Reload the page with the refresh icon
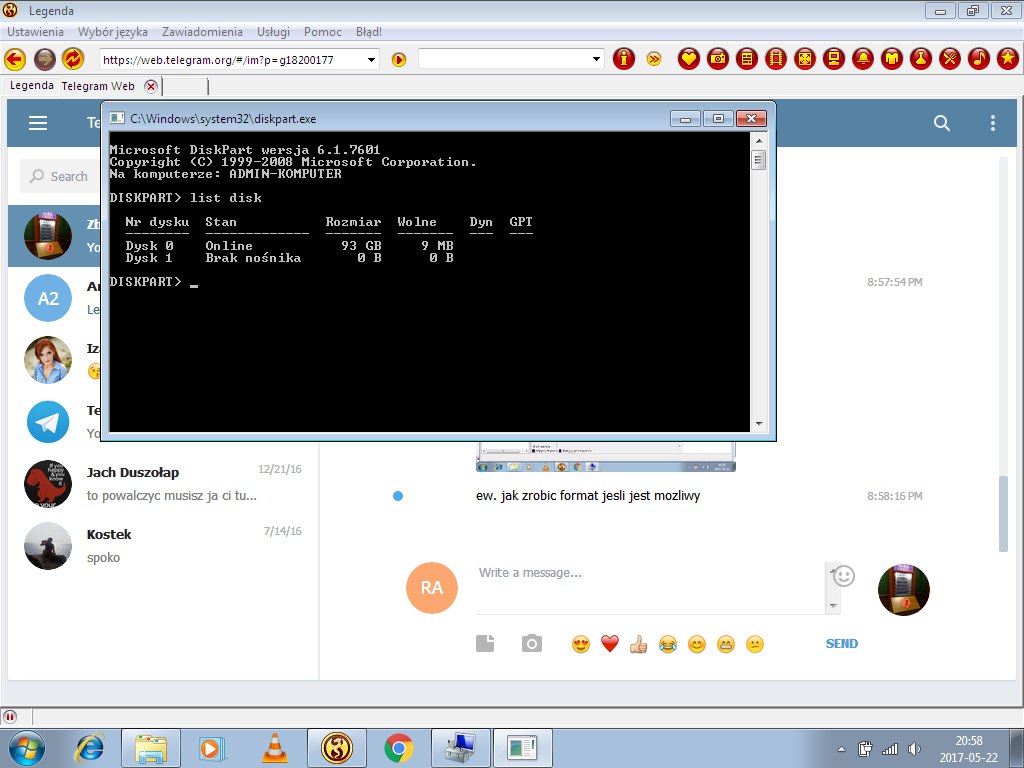The height and width of the screenshot is (768, 1024). pyautogui.click(x=73, y=59)
